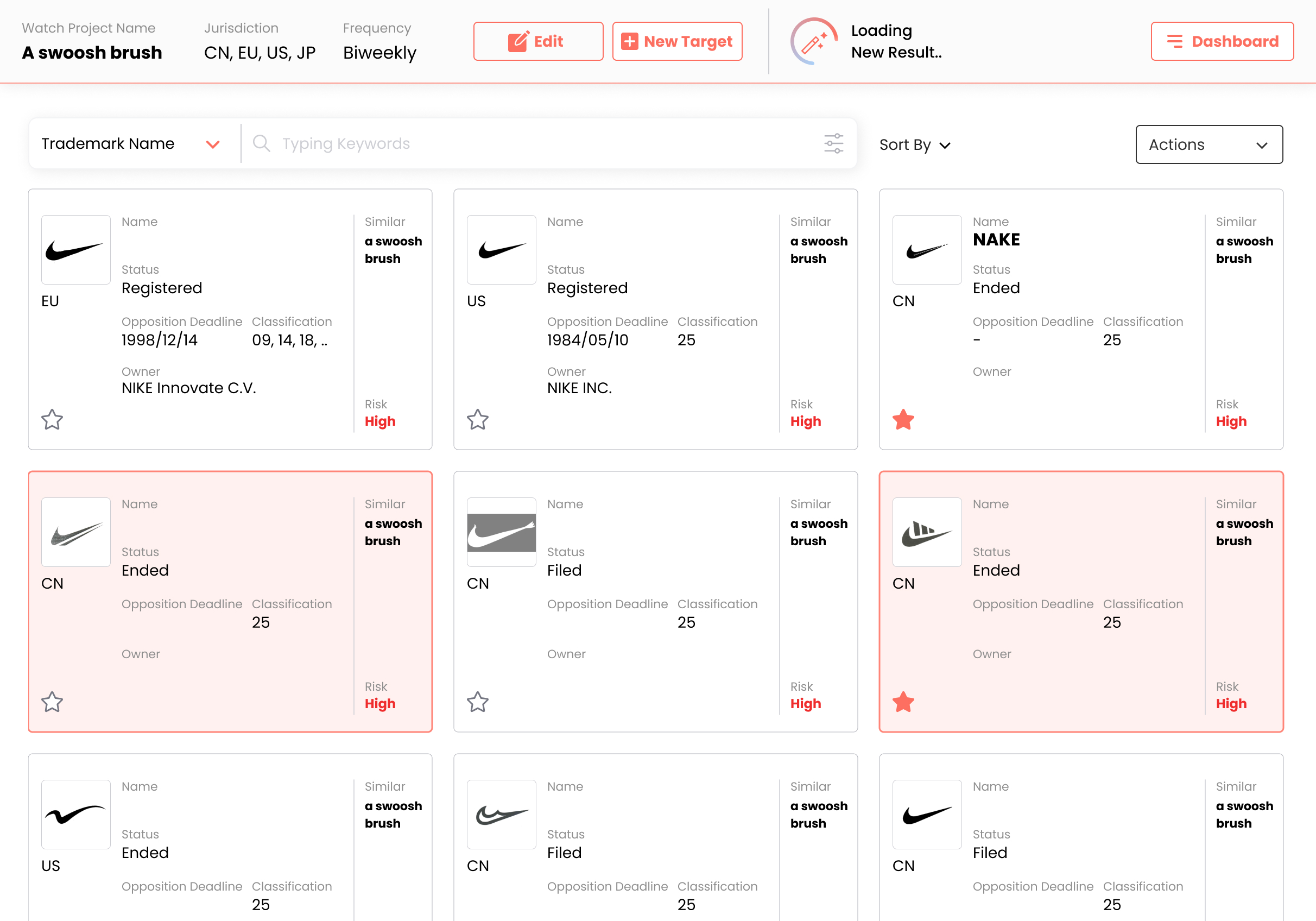Open the striped swoosh CN thumbnail
The width and height of the screenshot is (1316, 921).
click(x=927, y=532)
